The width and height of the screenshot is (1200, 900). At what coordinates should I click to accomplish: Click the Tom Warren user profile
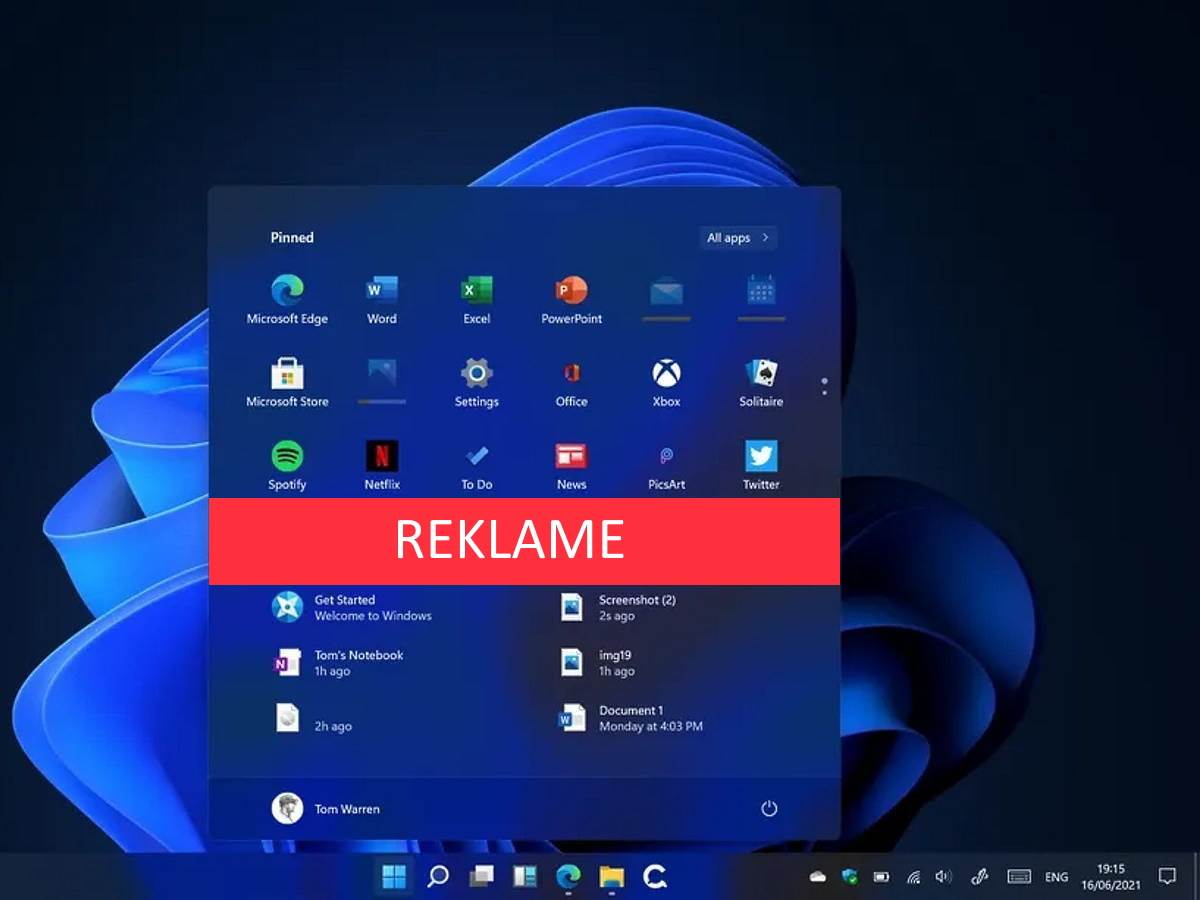(x=326, y=809)
